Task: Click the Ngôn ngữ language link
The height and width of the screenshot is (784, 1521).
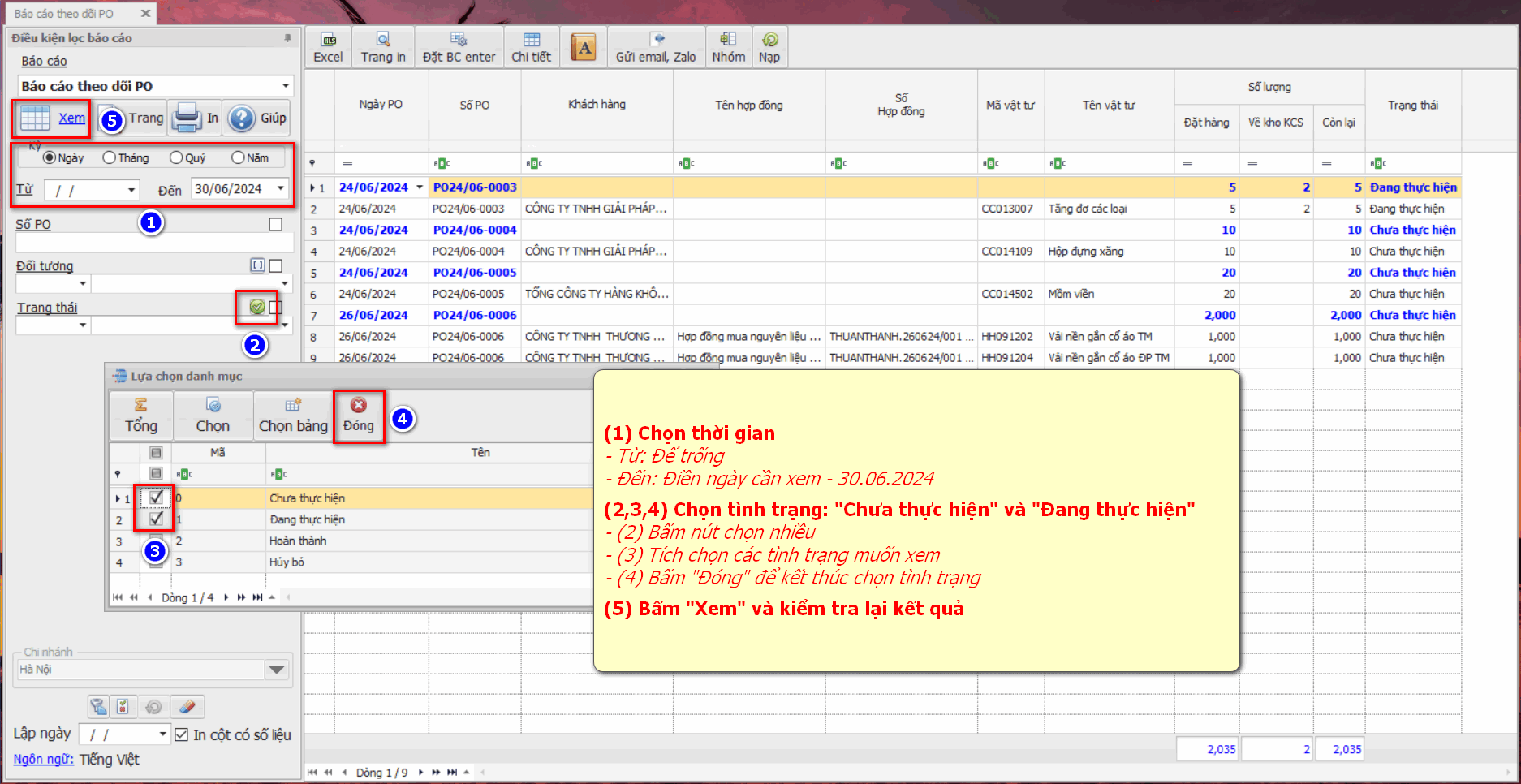Action: pyautogui.click(x=43, y=759)
